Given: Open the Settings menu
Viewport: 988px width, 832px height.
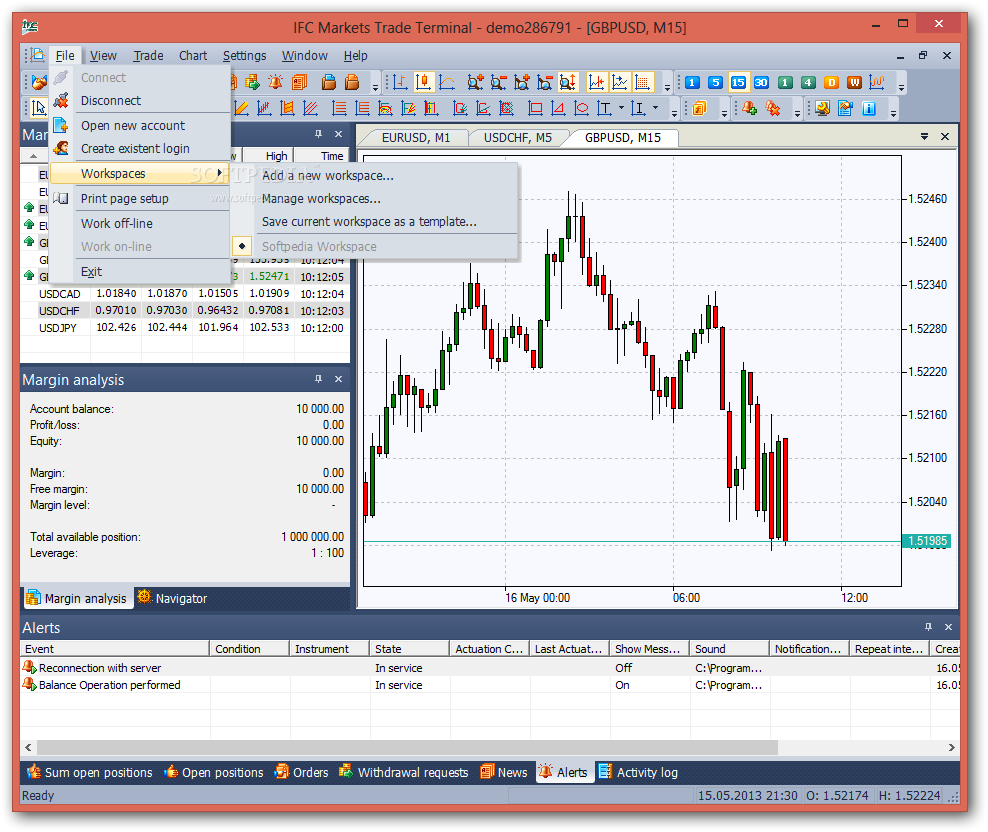Looking at the screenshot, I should point(244,55).
